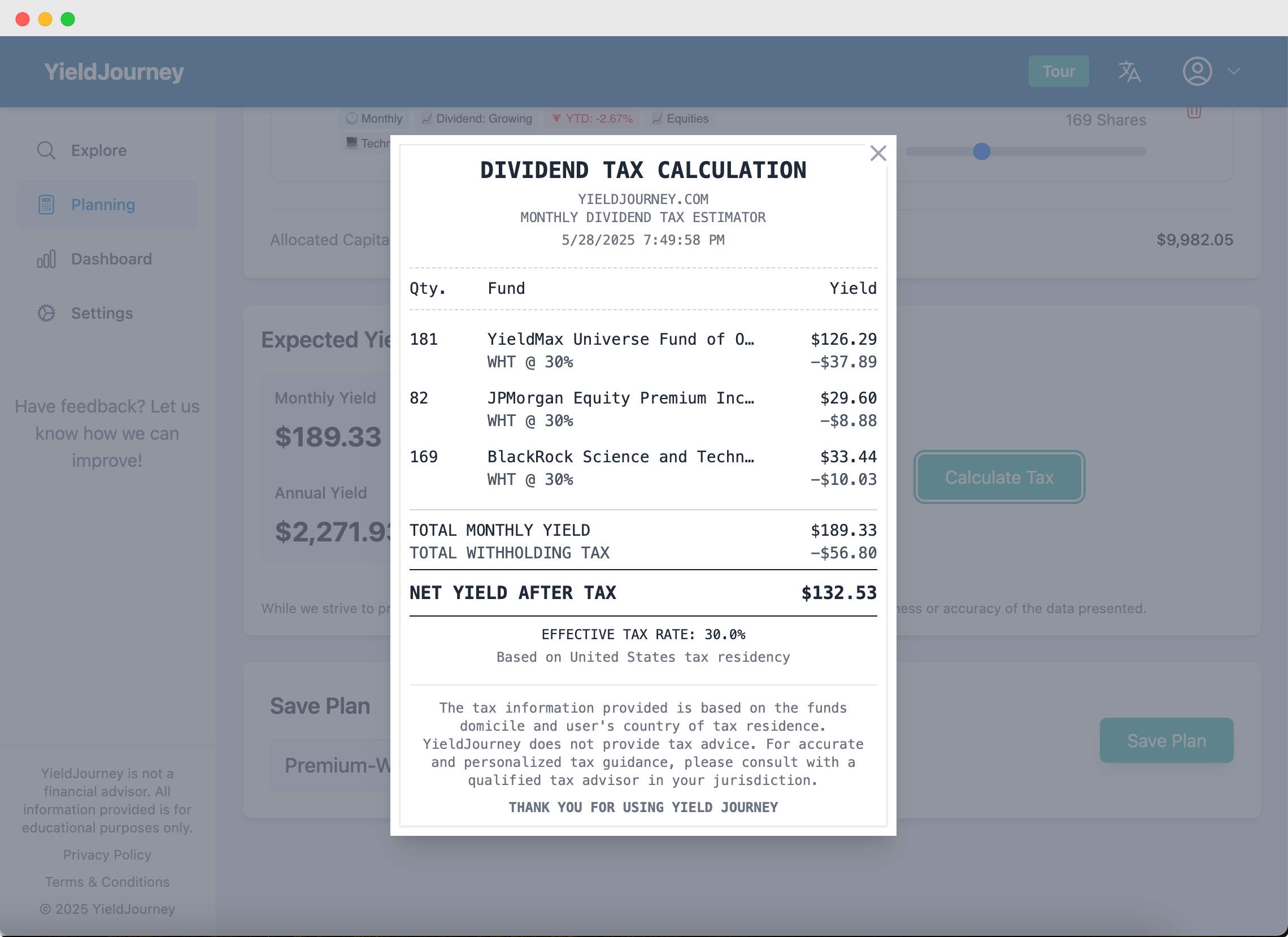The image size is (1288, 937).
Task: Click the Save Plan button
Action: click(1166, 740)
